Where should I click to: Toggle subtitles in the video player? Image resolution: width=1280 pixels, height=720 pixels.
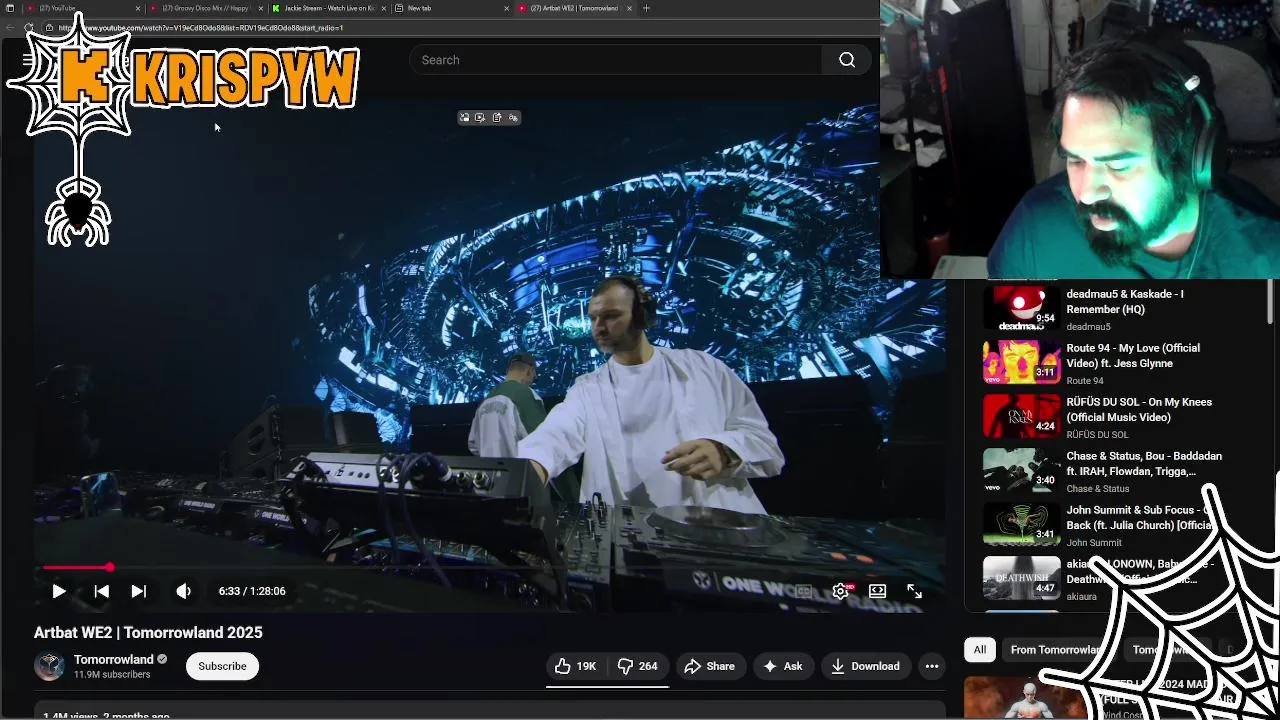pos(804,591)
